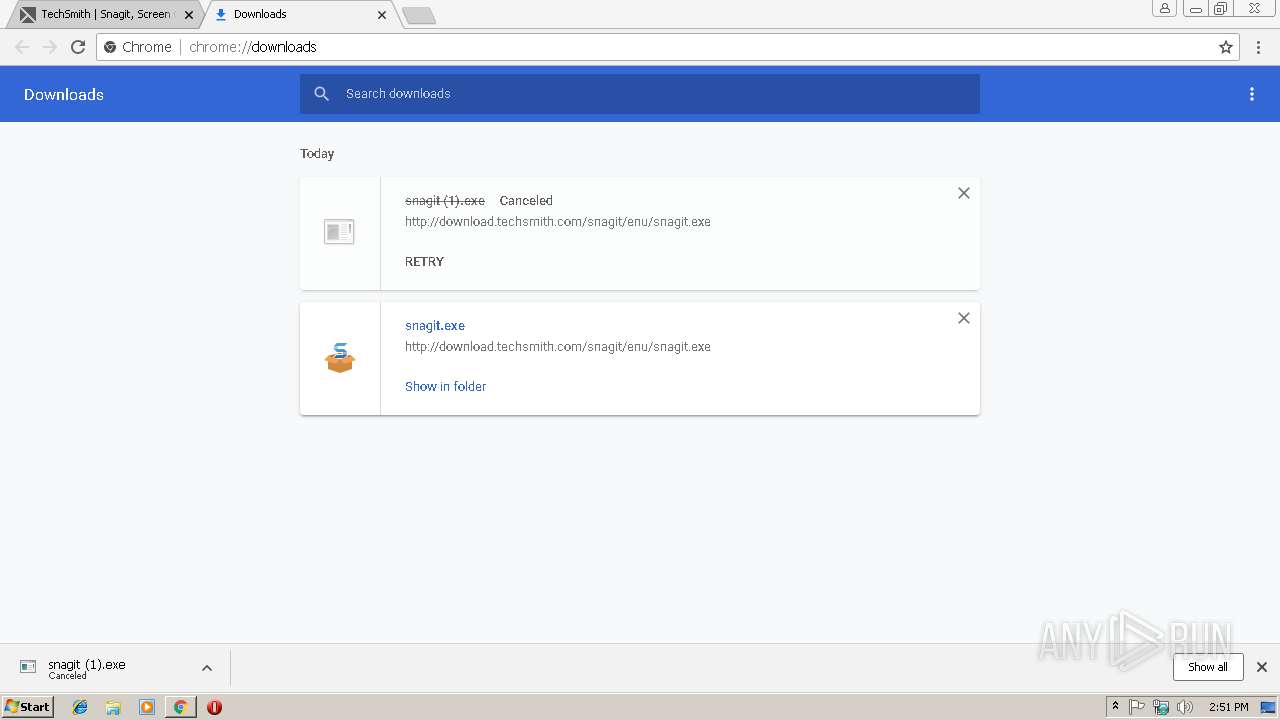Screen dimensions: 1280x720
Task: Open Internet Explorer from taskbar
Action: (80, 707)
